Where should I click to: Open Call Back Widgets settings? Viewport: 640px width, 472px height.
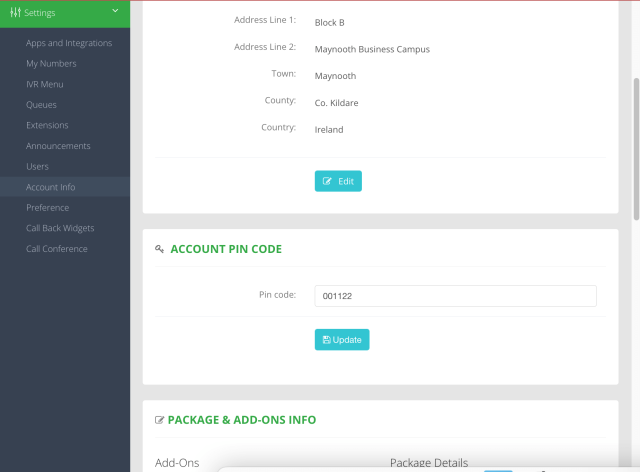click(60, 228)
